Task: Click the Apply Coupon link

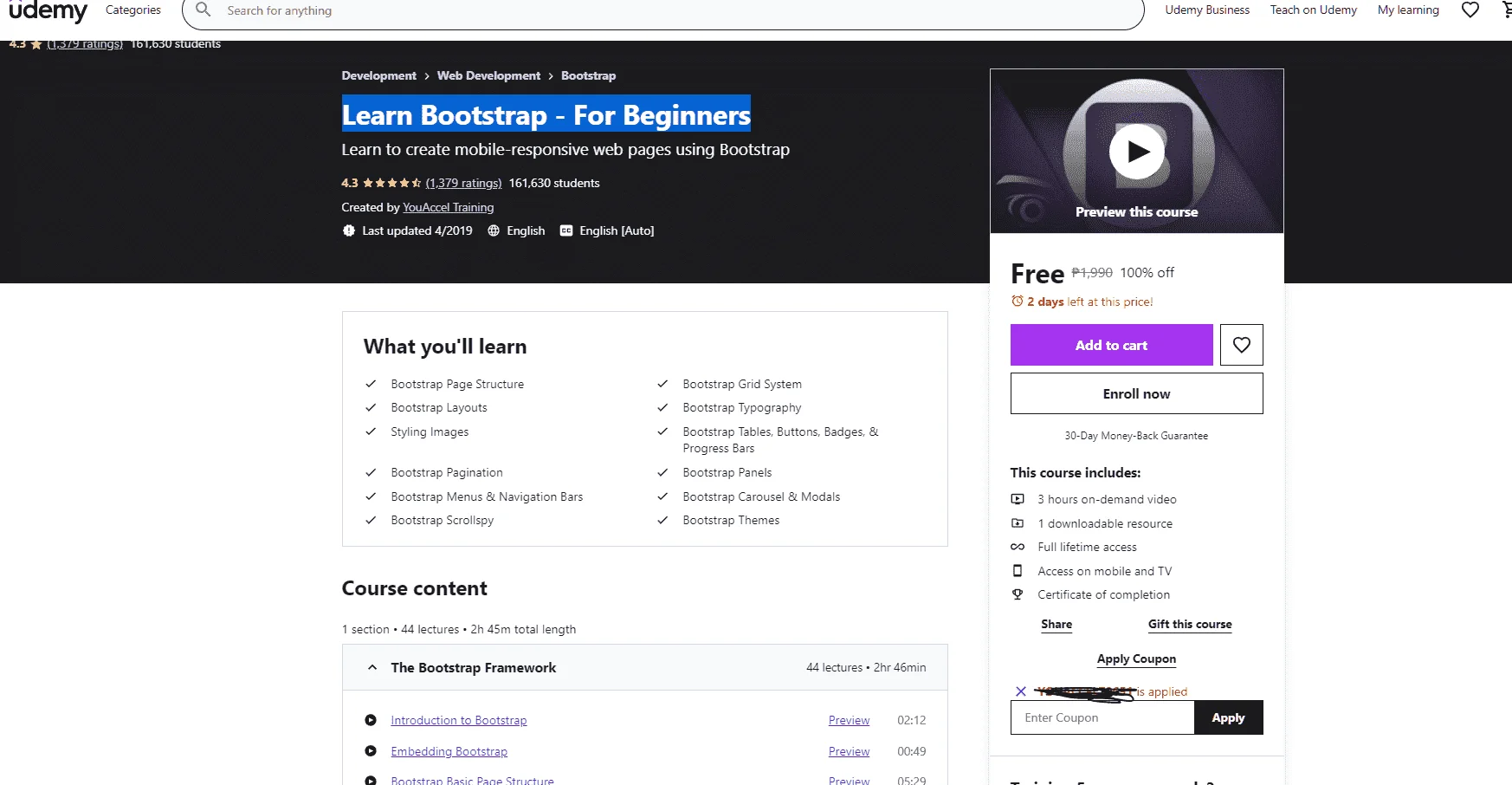Action: pos(1136,659)
